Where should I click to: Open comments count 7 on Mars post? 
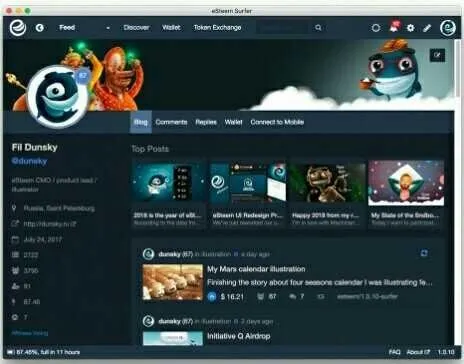click(x=297, y=296)
